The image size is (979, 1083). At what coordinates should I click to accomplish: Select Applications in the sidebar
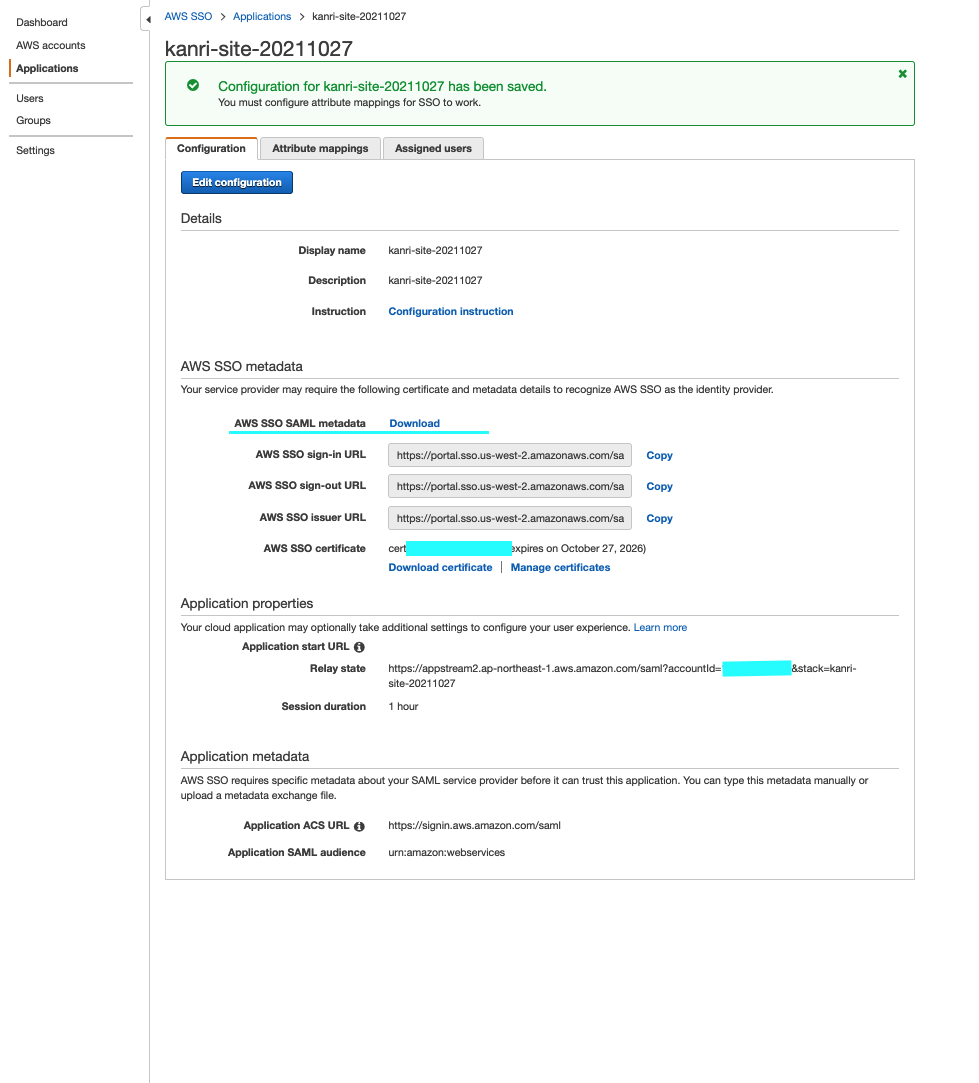(x=47, y=68)
